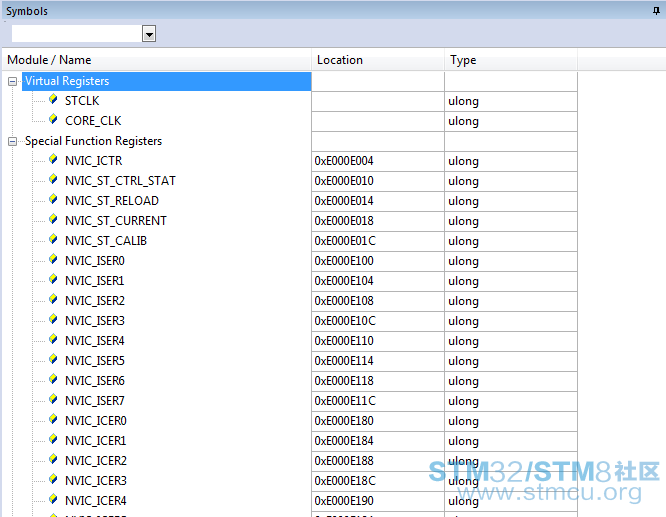Select the NVIC_ST_RELOAD entry name

click(x=112, y=201)
